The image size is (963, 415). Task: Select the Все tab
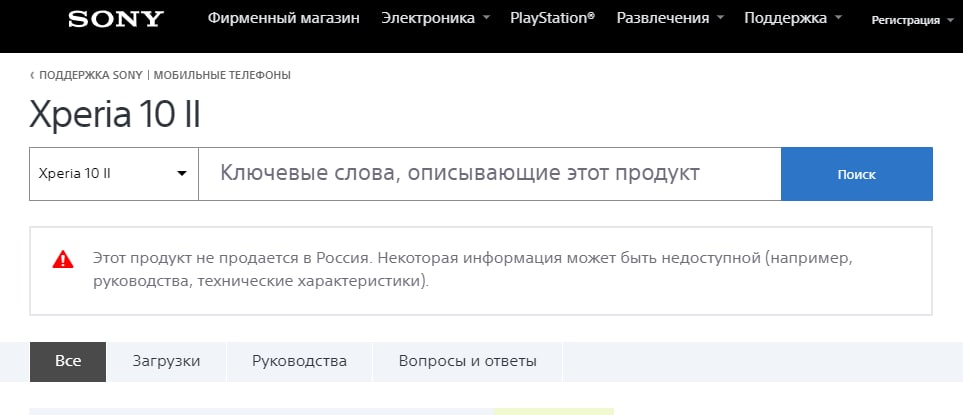[x=68, y=362]
